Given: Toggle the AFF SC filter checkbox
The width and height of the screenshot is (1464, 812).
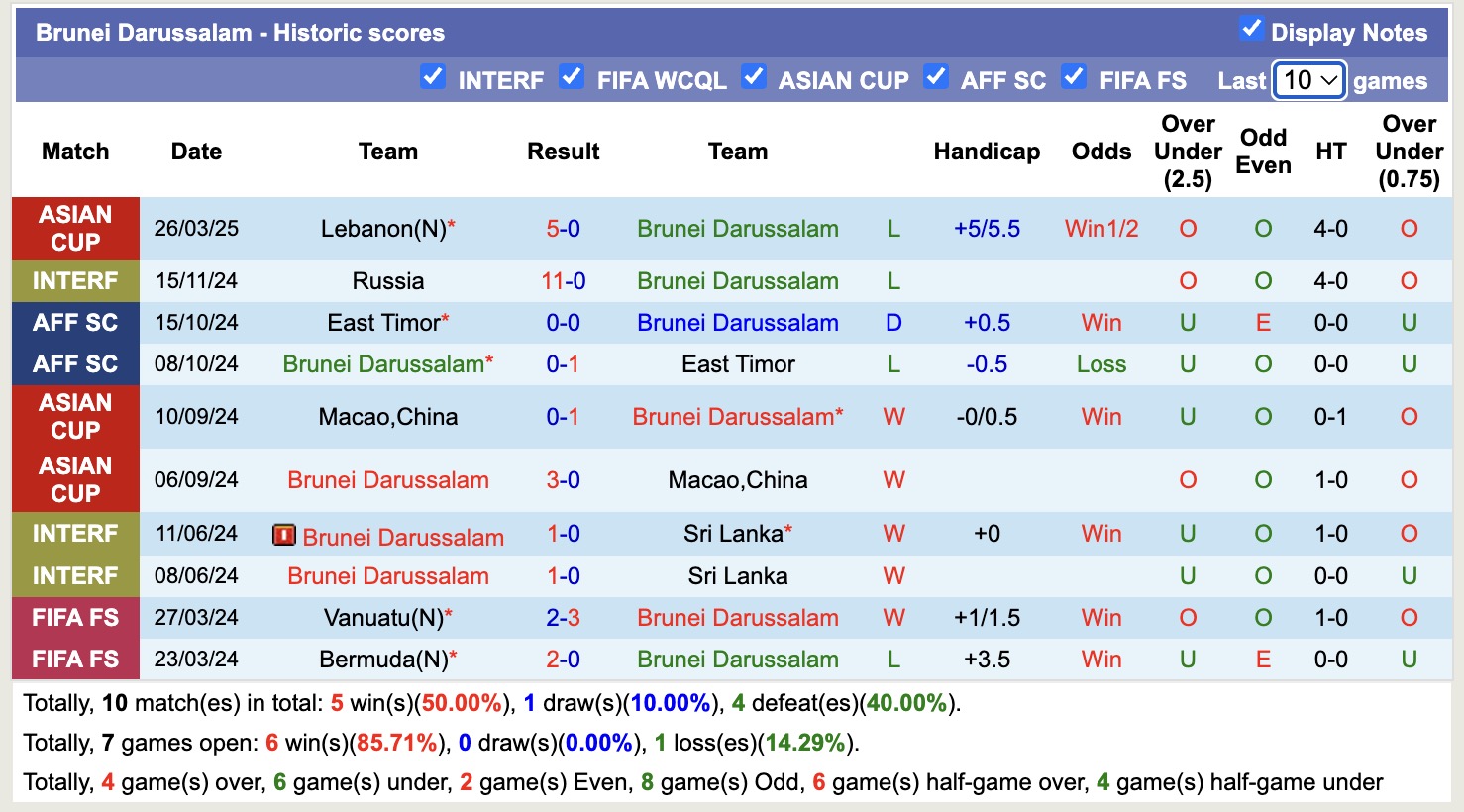Looking at the screenshot, I should pyautogui.click(x=936, y=76).
